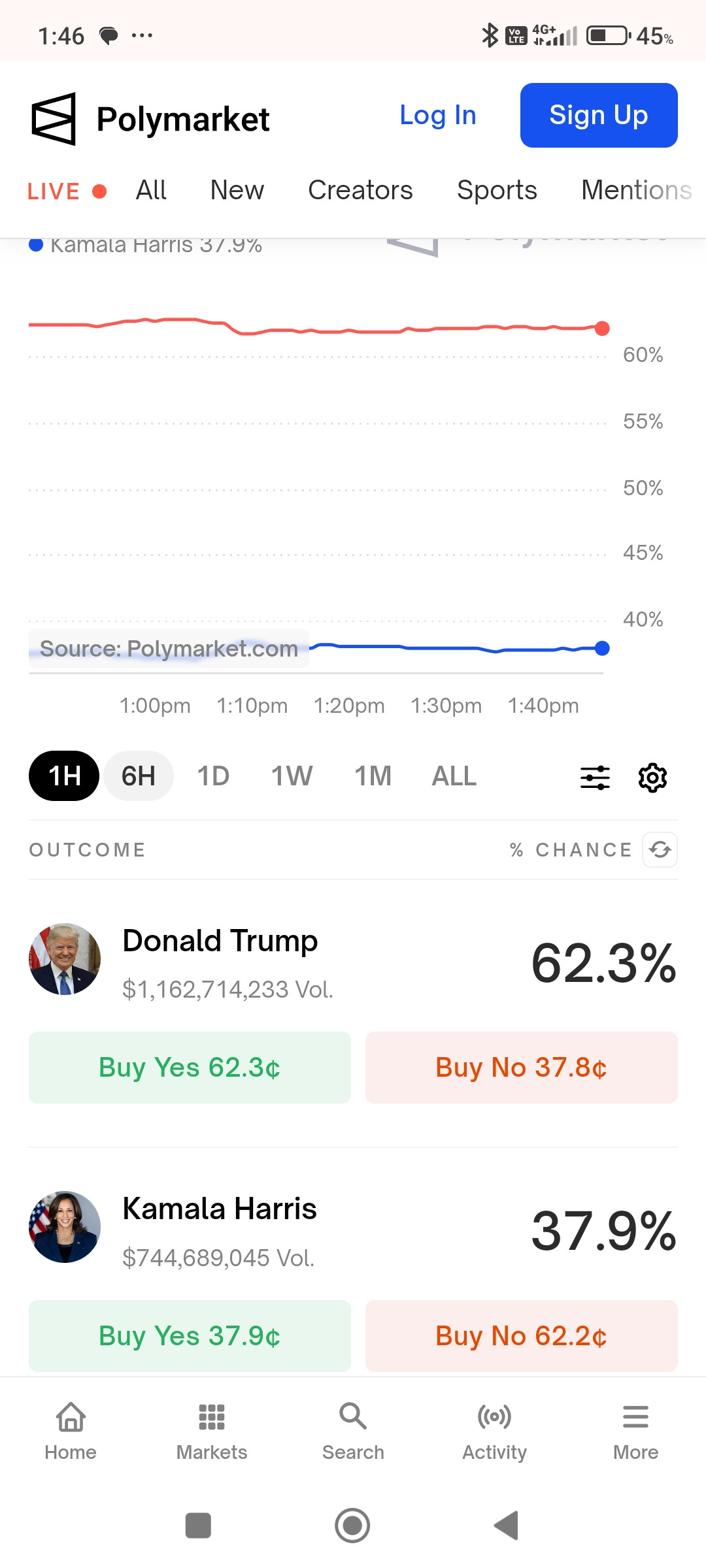The width and height of the screenshot is (706, 1568).
Task: Open chart filter sliders icon
Action: 595,777
